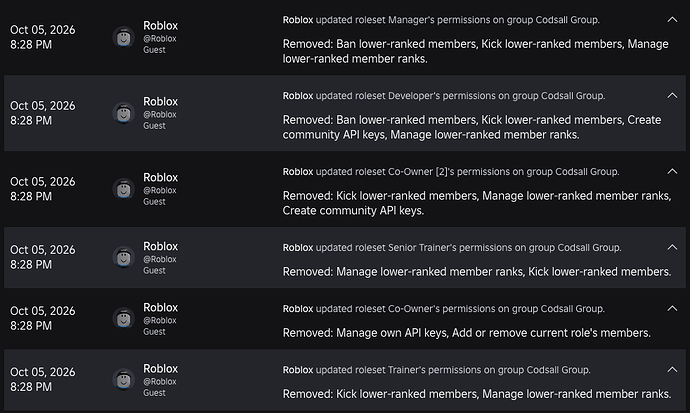Collapse the Developer roleset audit entry
Screen dimensions: 690x413
[672, 95]
